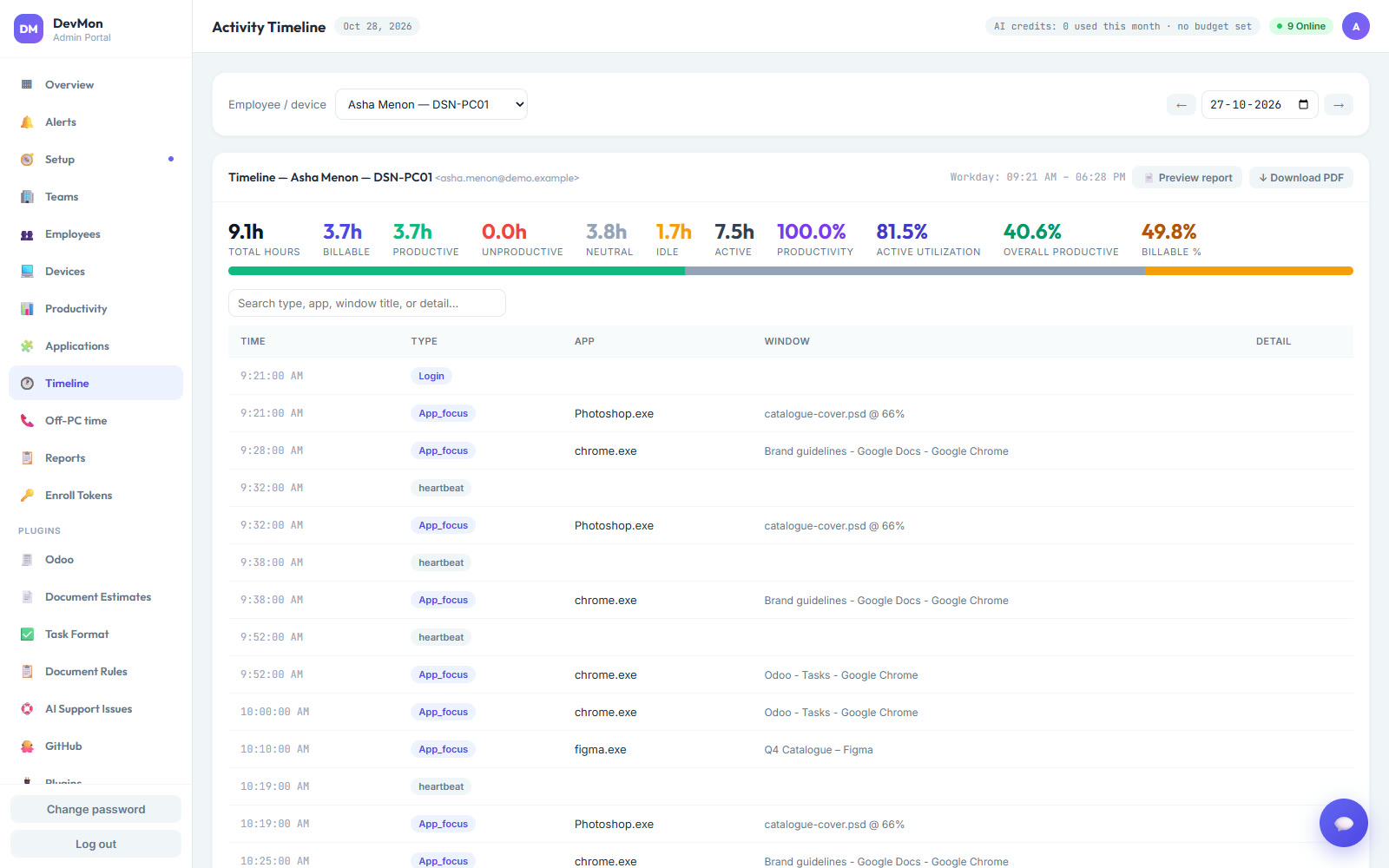The width and height of the screenshot is (1389, 868).
Task: Open the Applications puzzle icon
Action: pos(27,345)
